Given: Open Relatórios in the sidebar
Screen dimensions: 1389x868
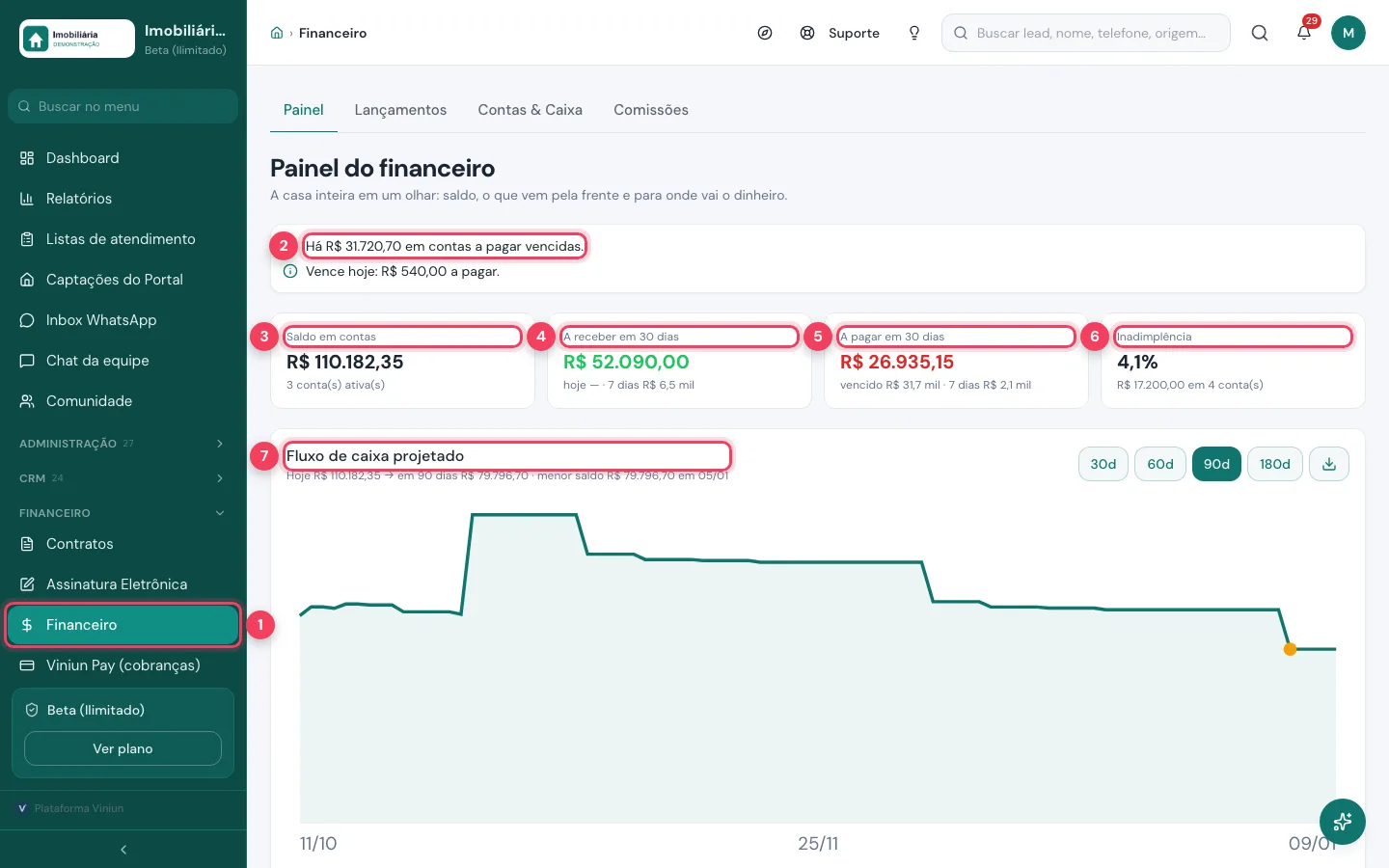Looking at the screenshot, I should [123, 199].
